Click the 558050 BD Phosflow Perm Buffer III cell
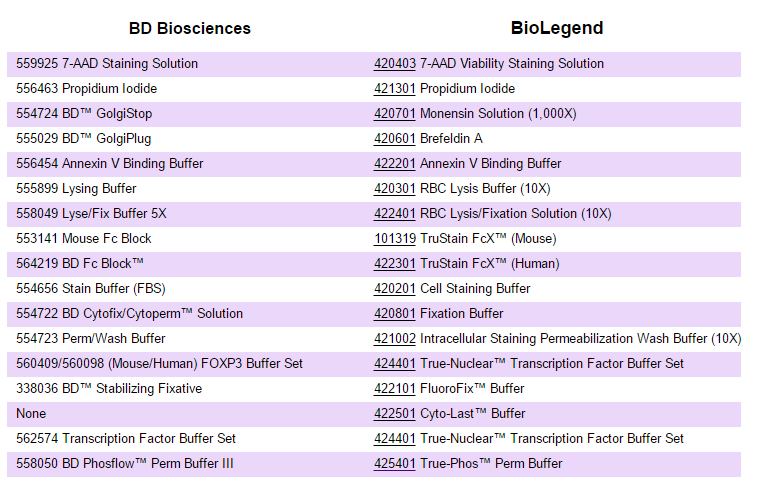Viewport: 762px width, 482px height. [125, 464]
